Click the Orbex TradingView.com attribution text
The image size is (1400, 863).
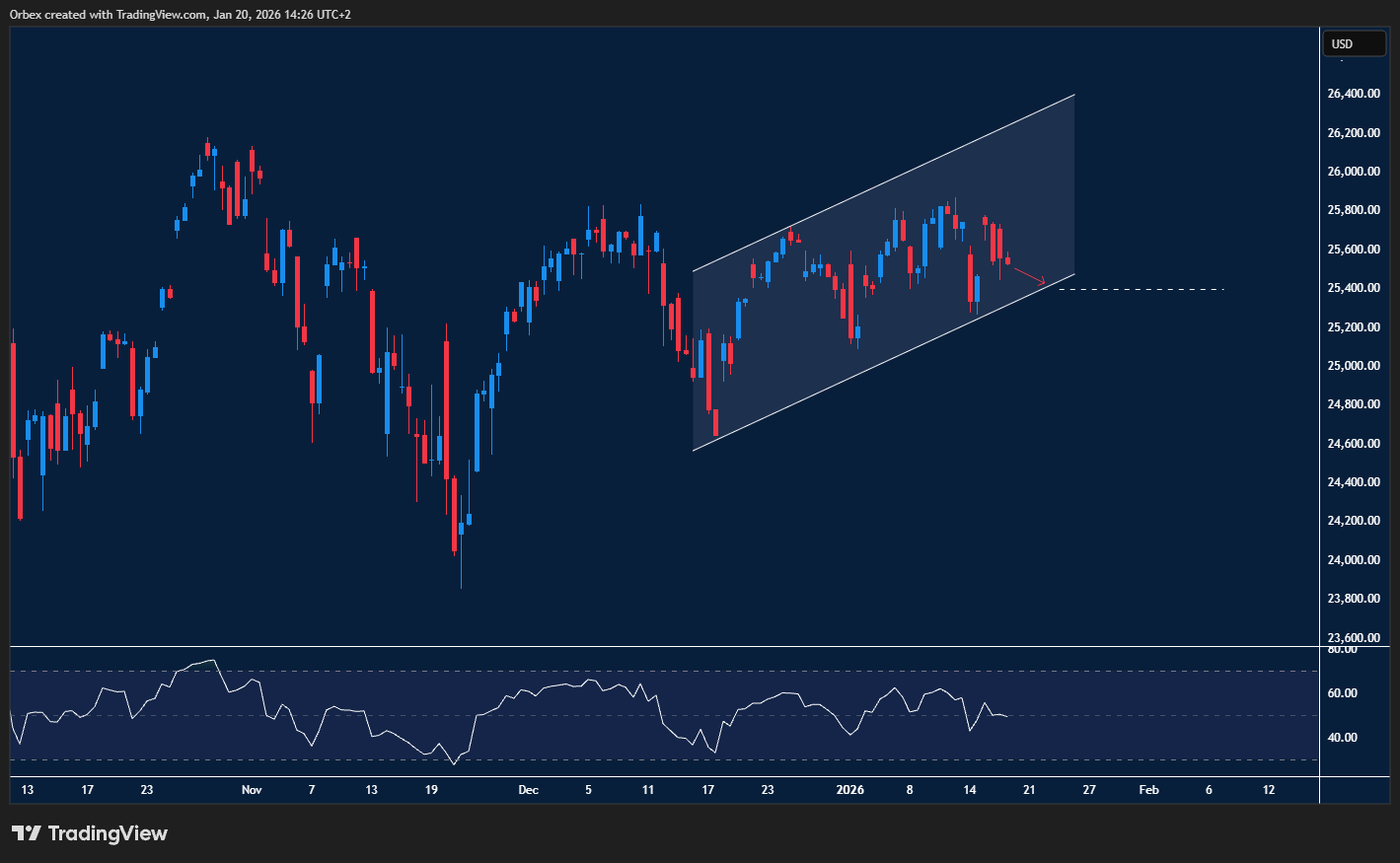click(x=181, y=15)
